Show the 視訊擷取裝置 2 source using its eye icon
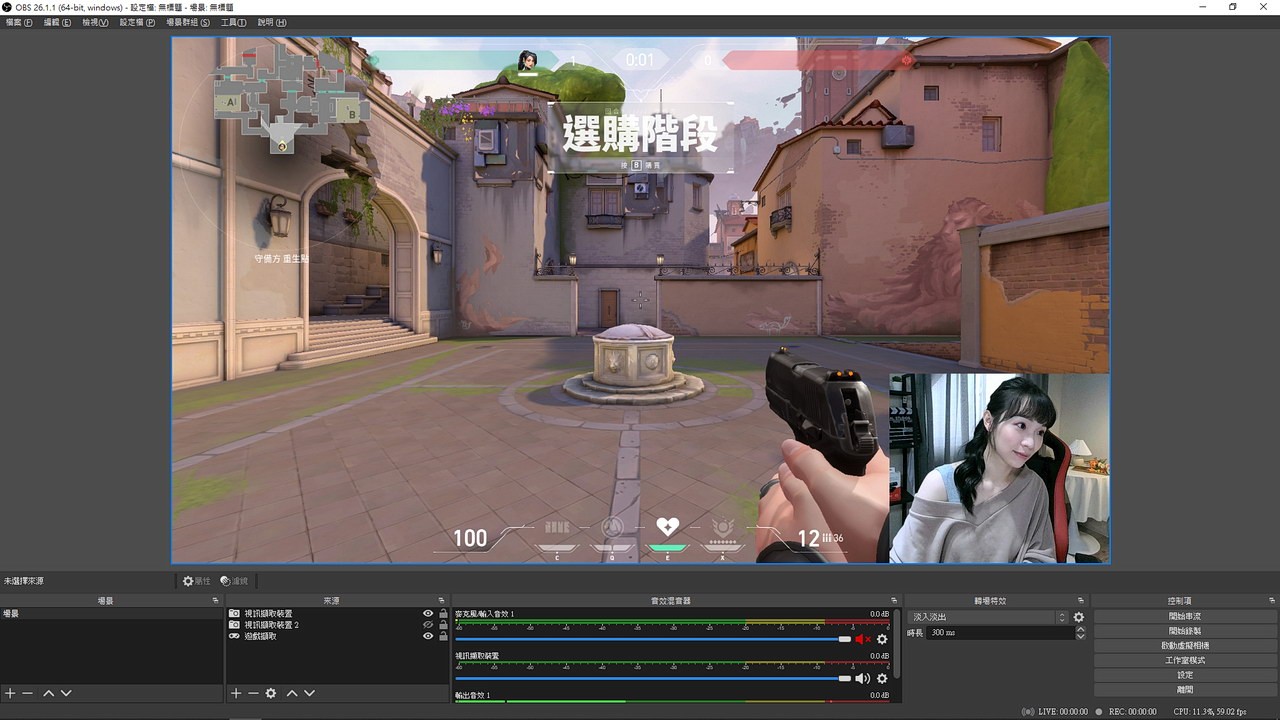1280x720 pixels. pos(428,625)
